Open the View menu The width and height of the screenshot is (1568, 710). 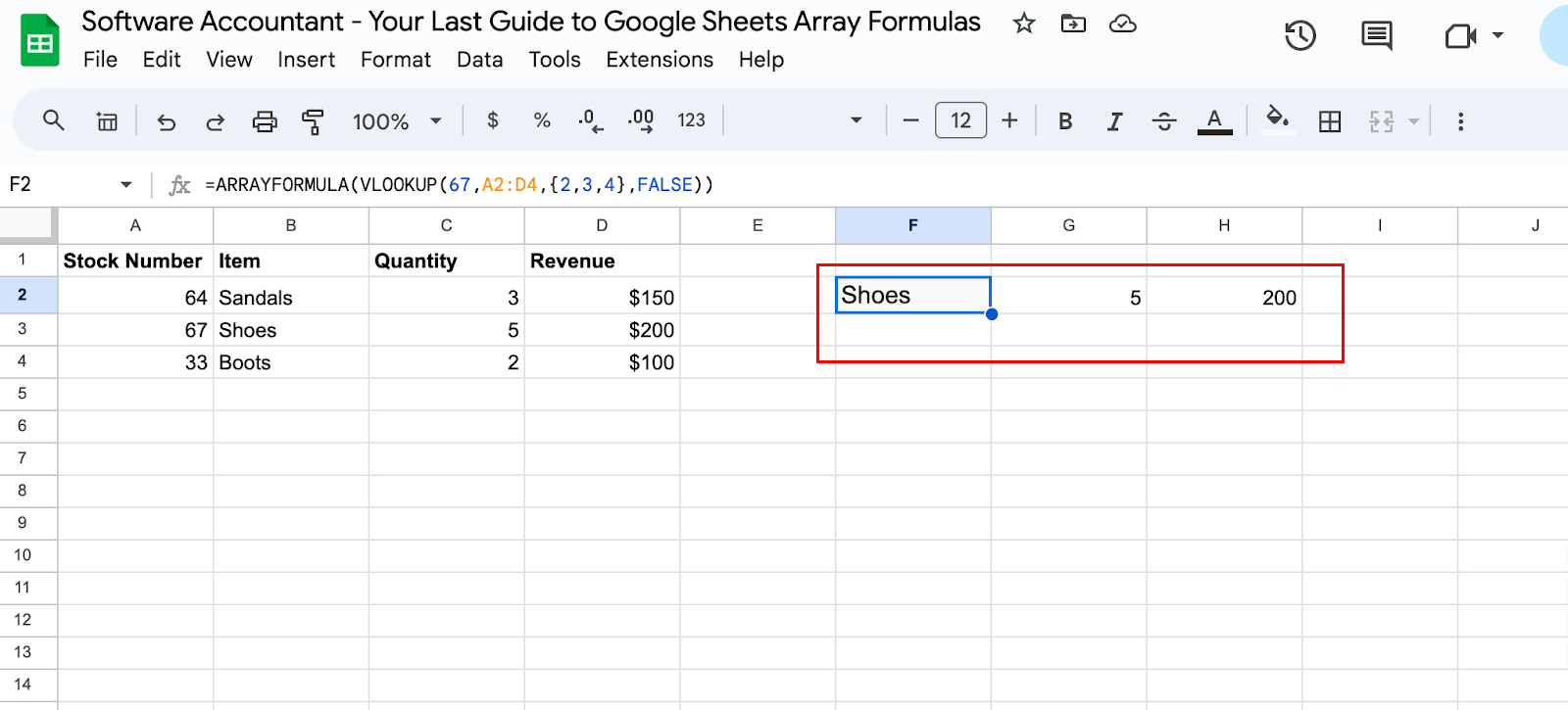229,60
